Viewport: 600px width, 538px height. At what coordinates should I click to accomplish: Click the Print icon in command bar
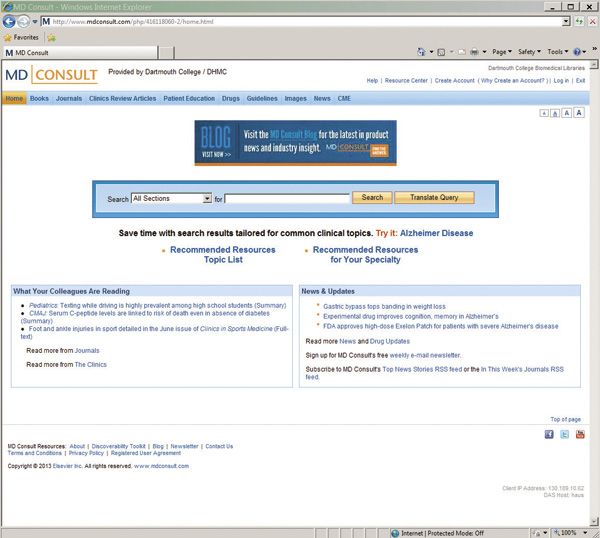(x=474, y=52)
